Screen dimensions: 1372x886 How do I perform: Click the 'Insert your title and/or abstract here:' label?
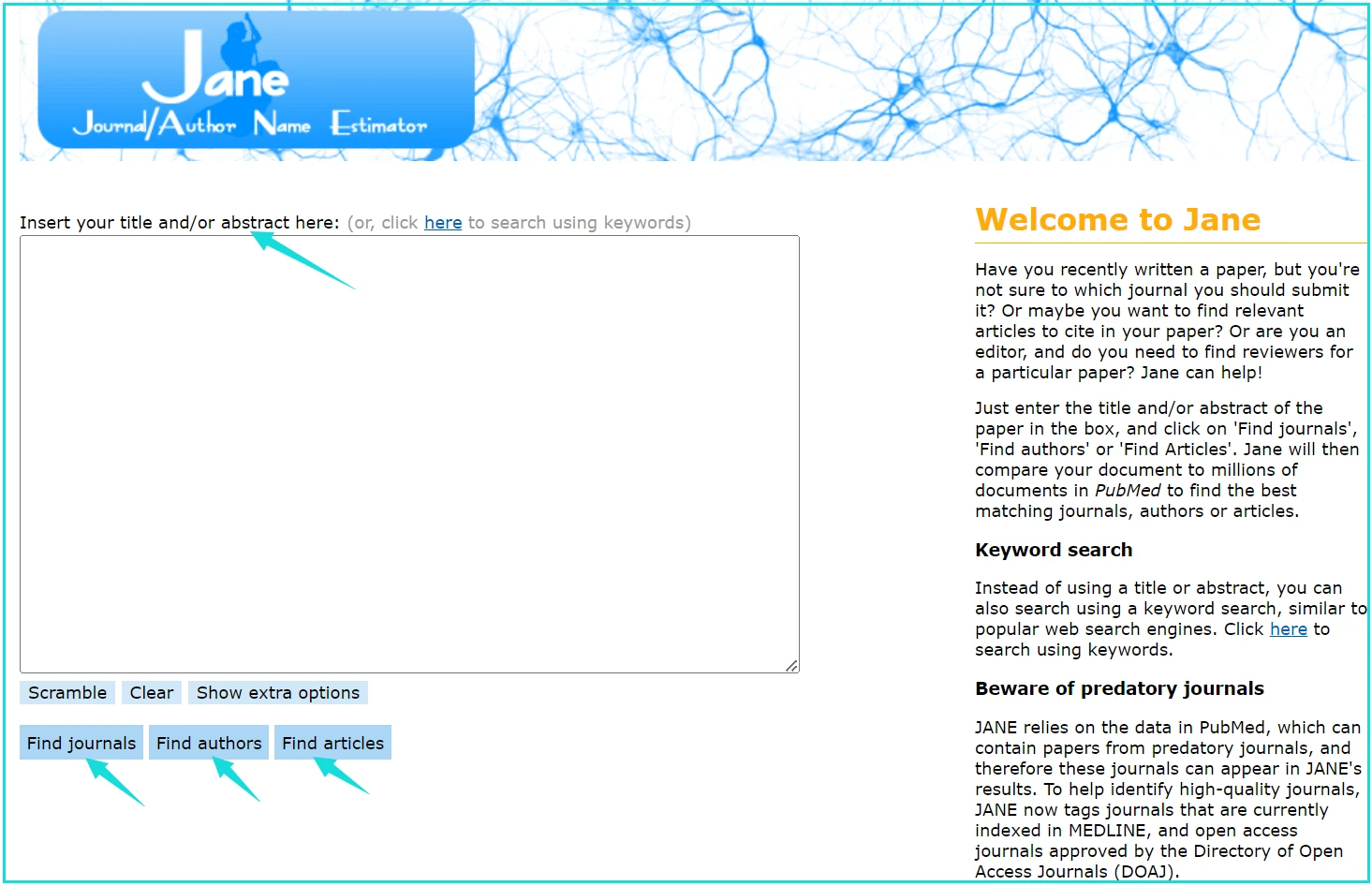coord(180,223)
